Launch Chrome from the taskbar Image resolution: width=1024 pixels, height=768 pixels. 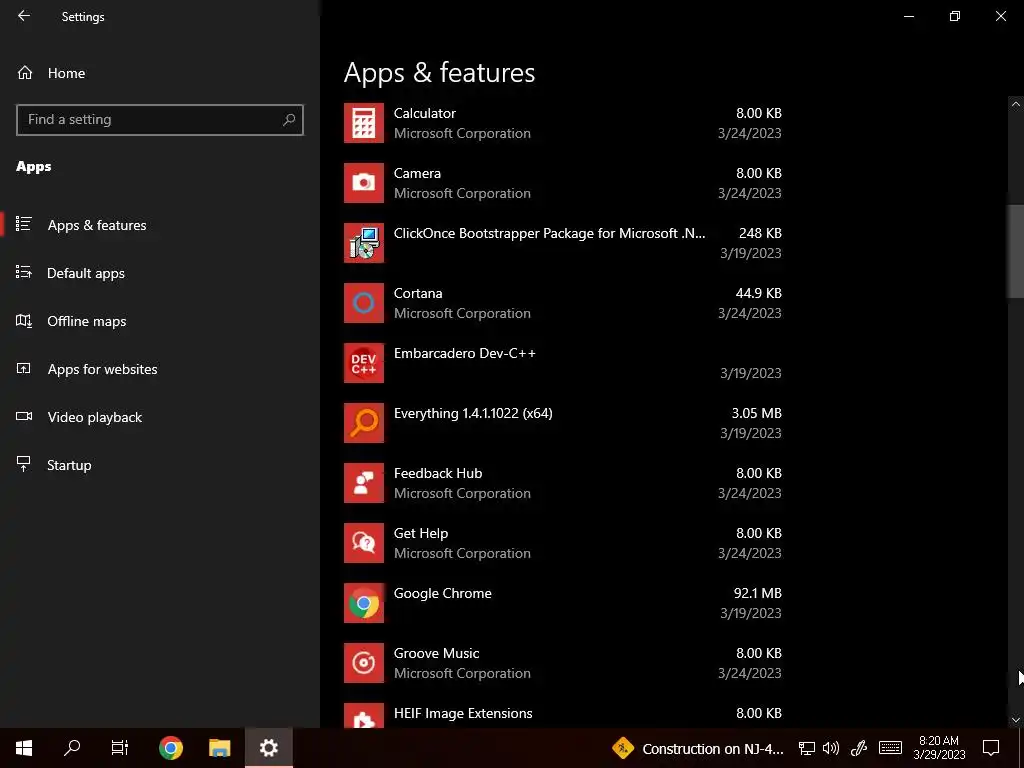point(170,748)
